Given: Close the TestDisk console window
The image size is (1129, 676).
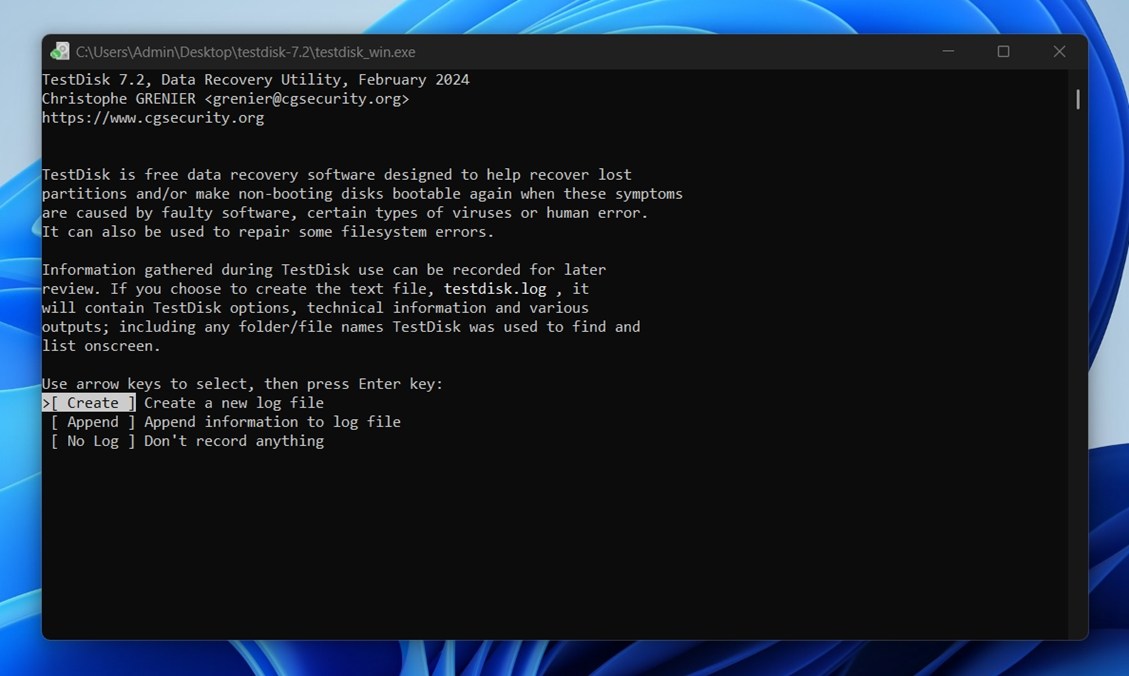Looking at the screenshot, I should [x=1059, y=52].
